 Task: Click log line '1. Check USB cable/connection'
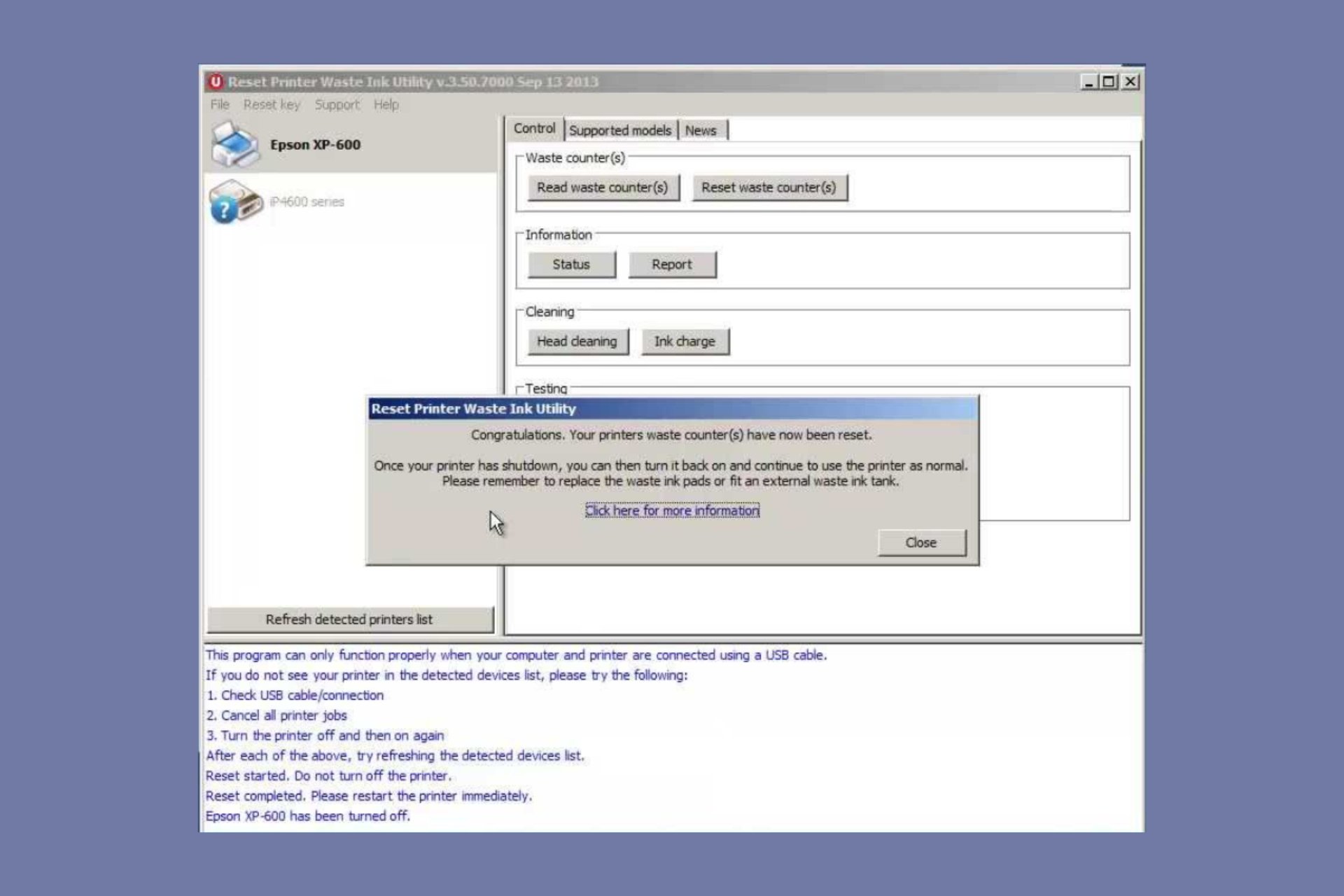coord(295,695)
